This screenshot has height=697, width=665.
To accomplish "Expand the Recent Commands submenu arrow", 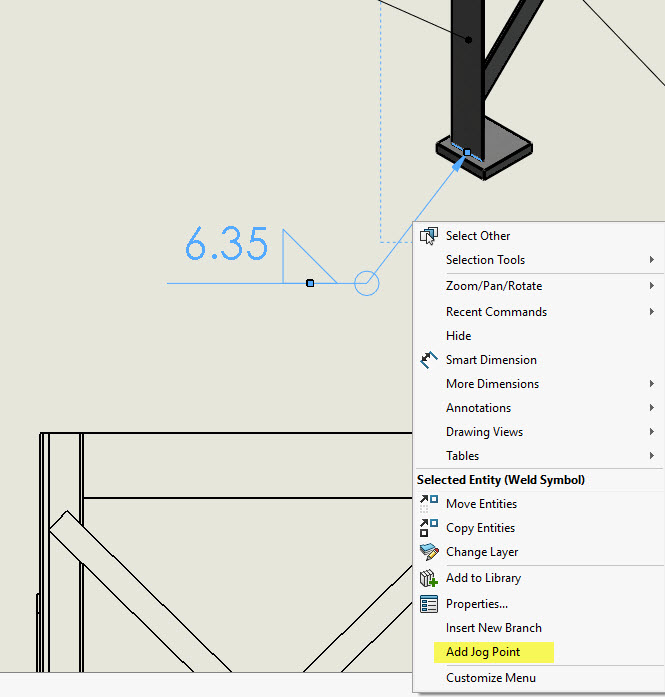I will pyautogui.click(x=652, y=312).
